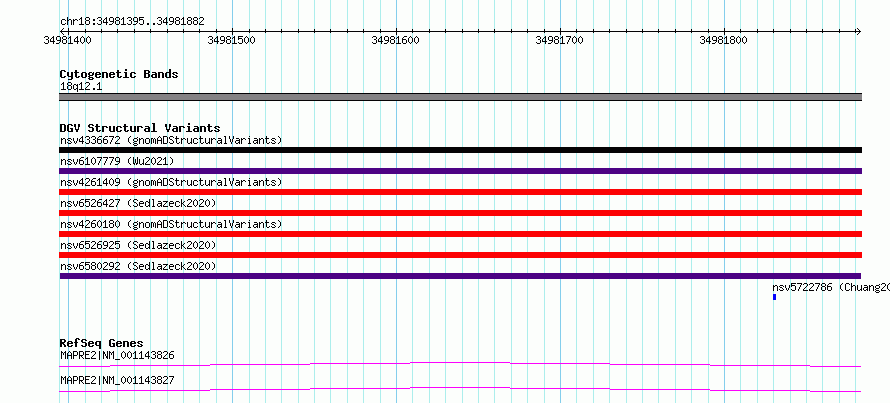Open nsv6526925 (Sedlazeck2020) label
This screenshot has height=403, width=890.
[138, 245]
